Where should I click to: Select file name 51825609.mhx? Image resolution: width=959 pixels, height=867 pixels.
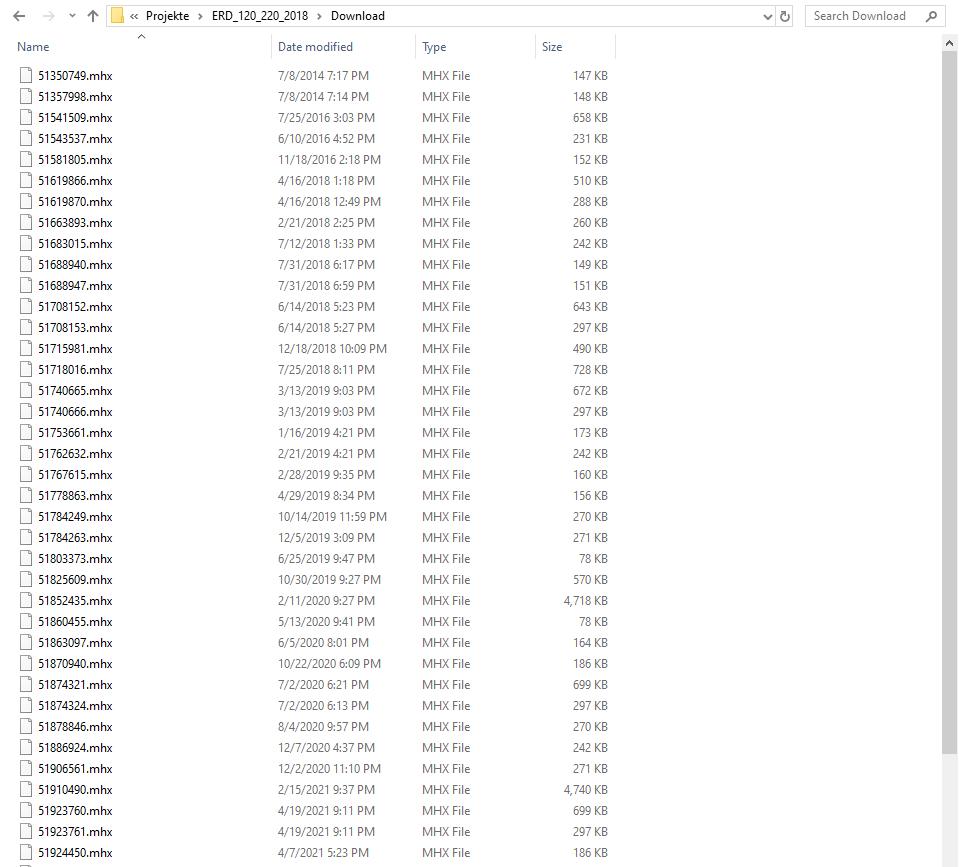[75, 580]
